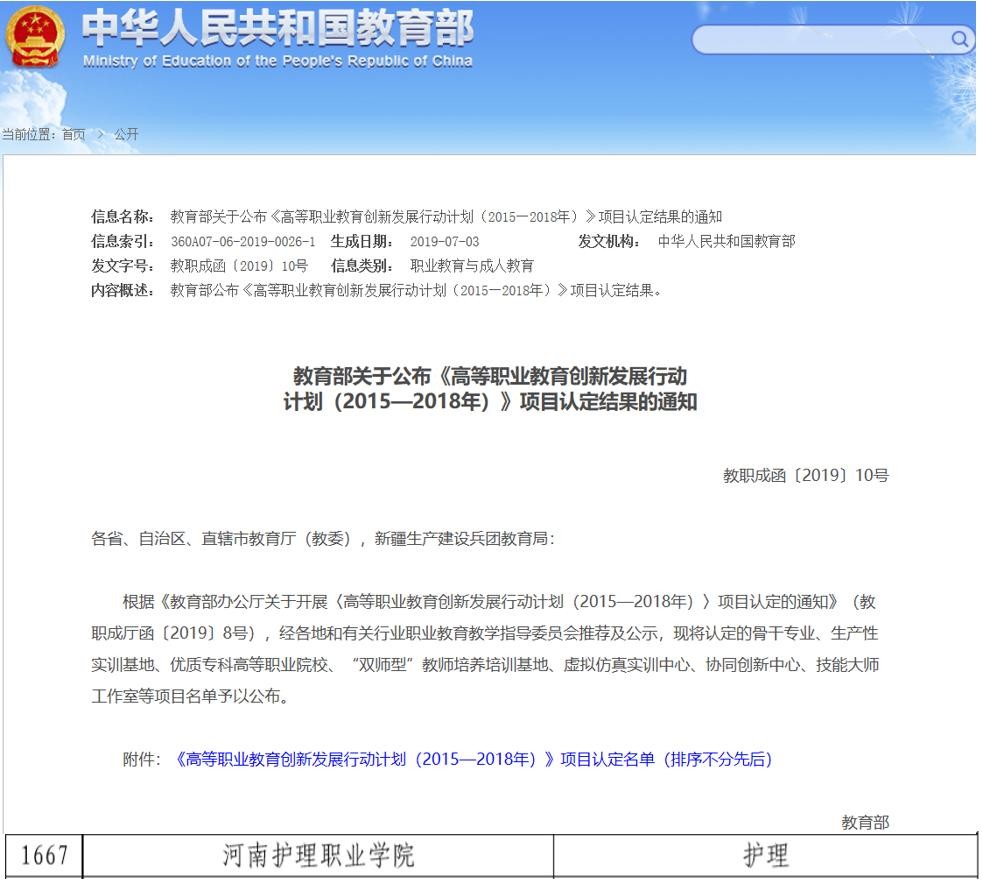Open the 项目认定名单 attachment link
Screen dimensions: 982x882
coord(473,759)
